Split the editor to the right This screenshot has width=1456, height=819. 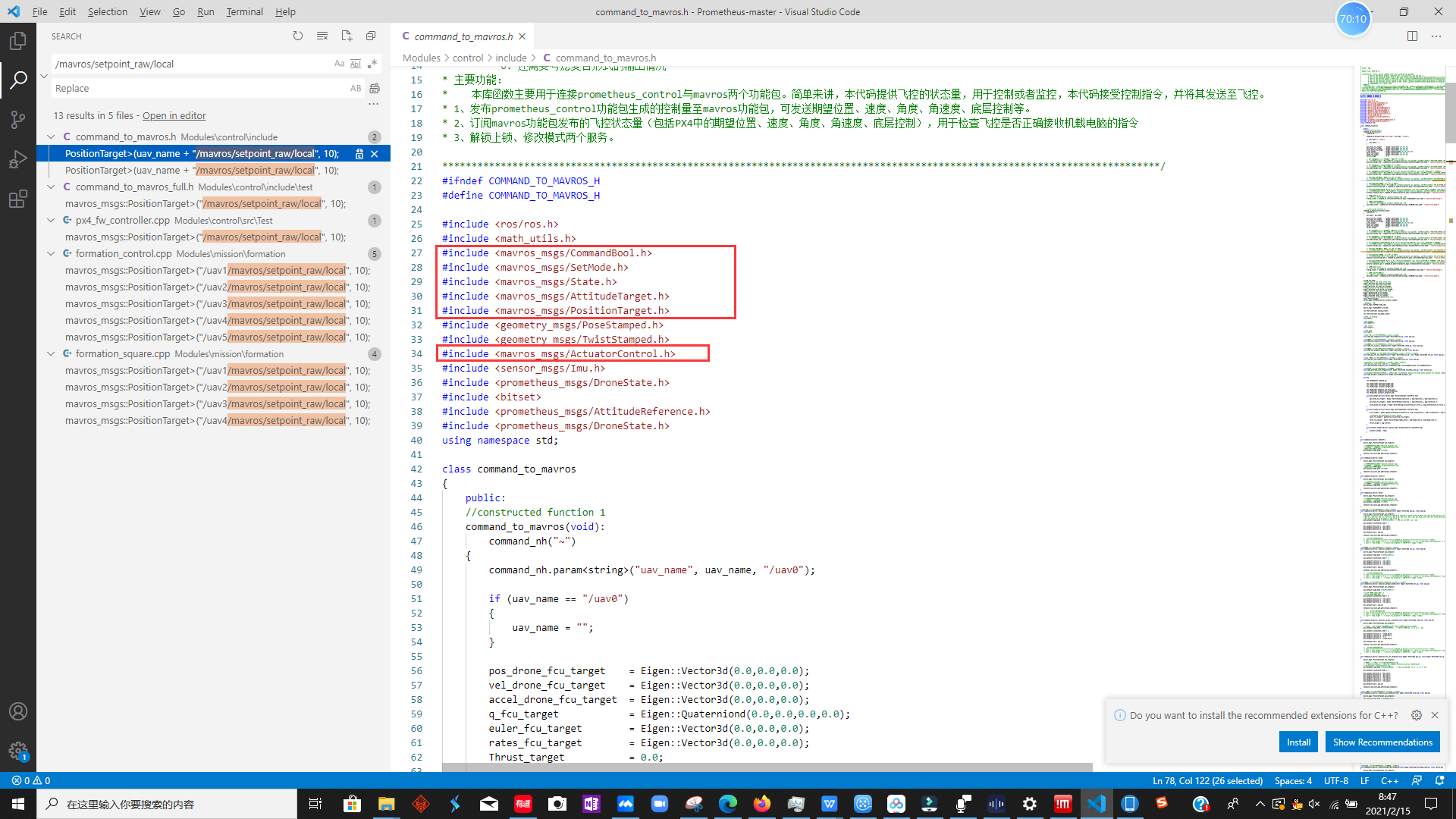(1412, 36)
